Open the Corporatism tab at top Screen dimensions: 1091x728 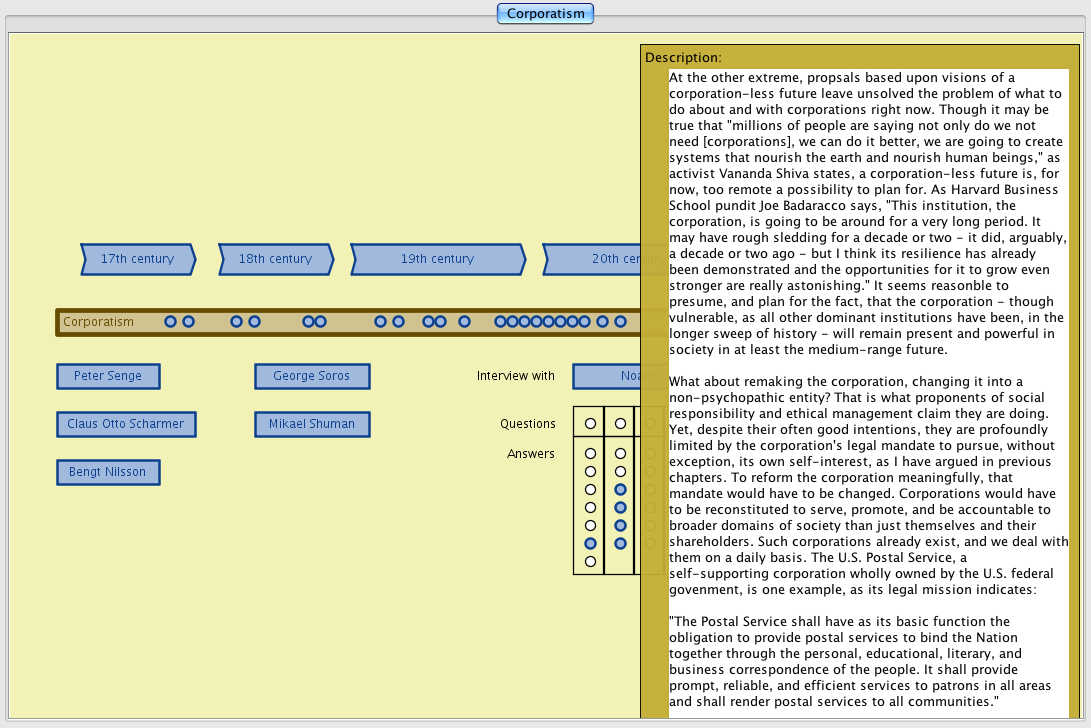tap(546, 14)
